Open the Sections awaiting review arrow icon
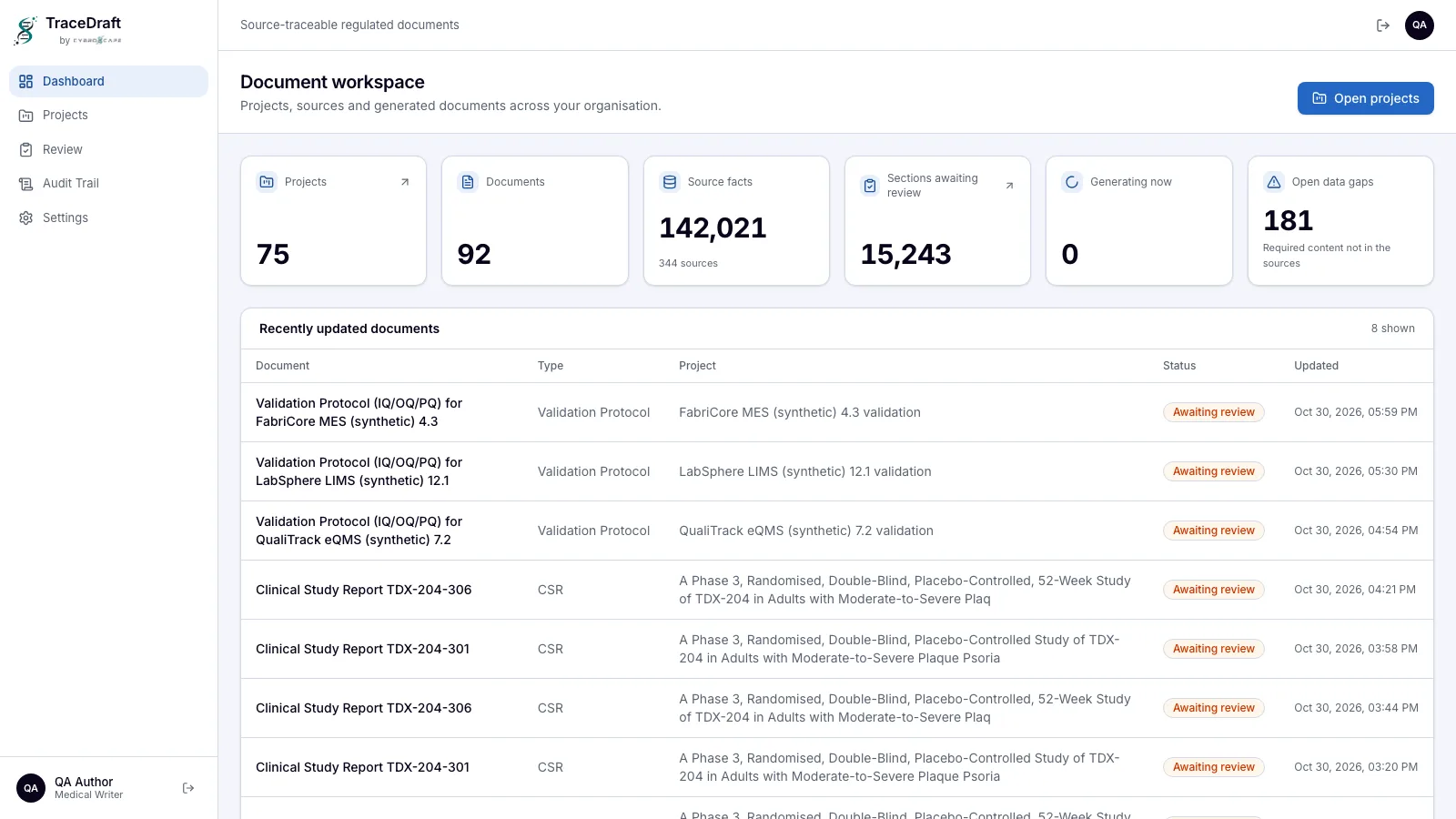This screenshot has width=1456, height=819. [1009, 186]
